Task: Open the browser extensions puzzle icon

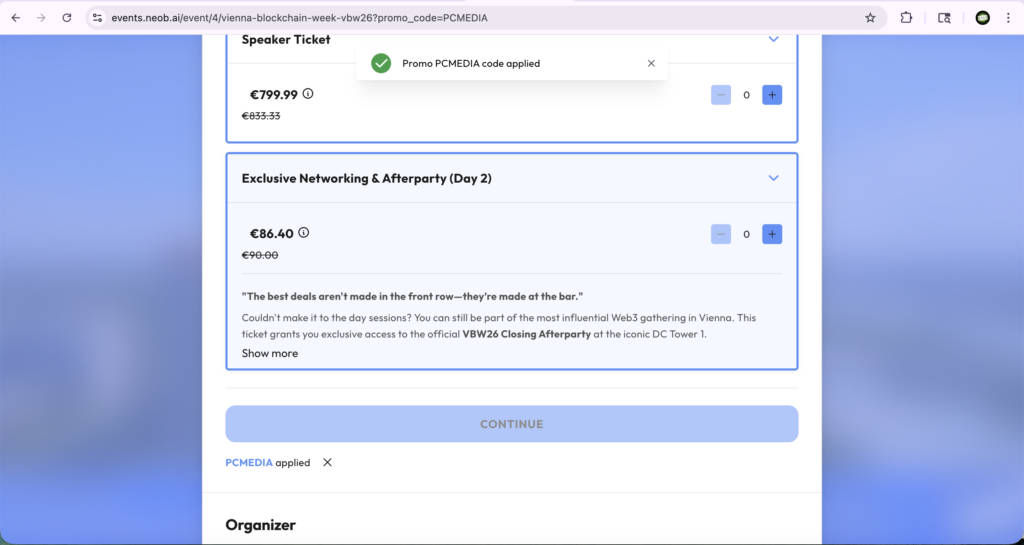Action: (907, 18)
